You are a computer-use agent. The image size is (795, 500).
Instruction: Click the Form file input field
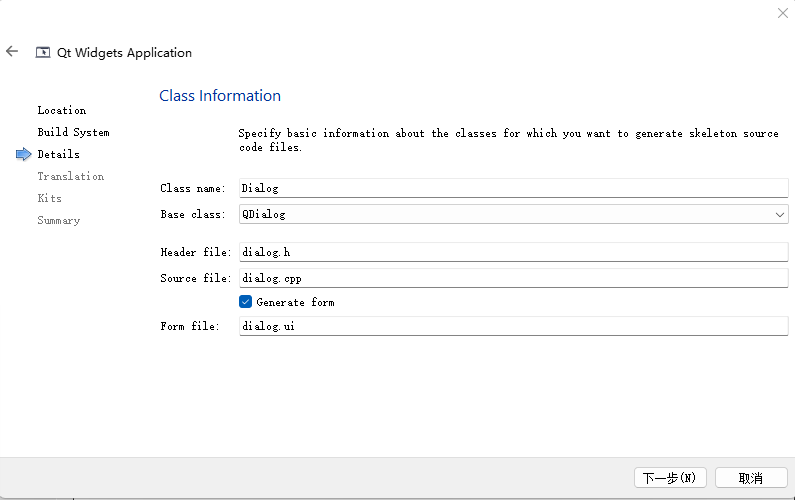[x=514, y=326]
